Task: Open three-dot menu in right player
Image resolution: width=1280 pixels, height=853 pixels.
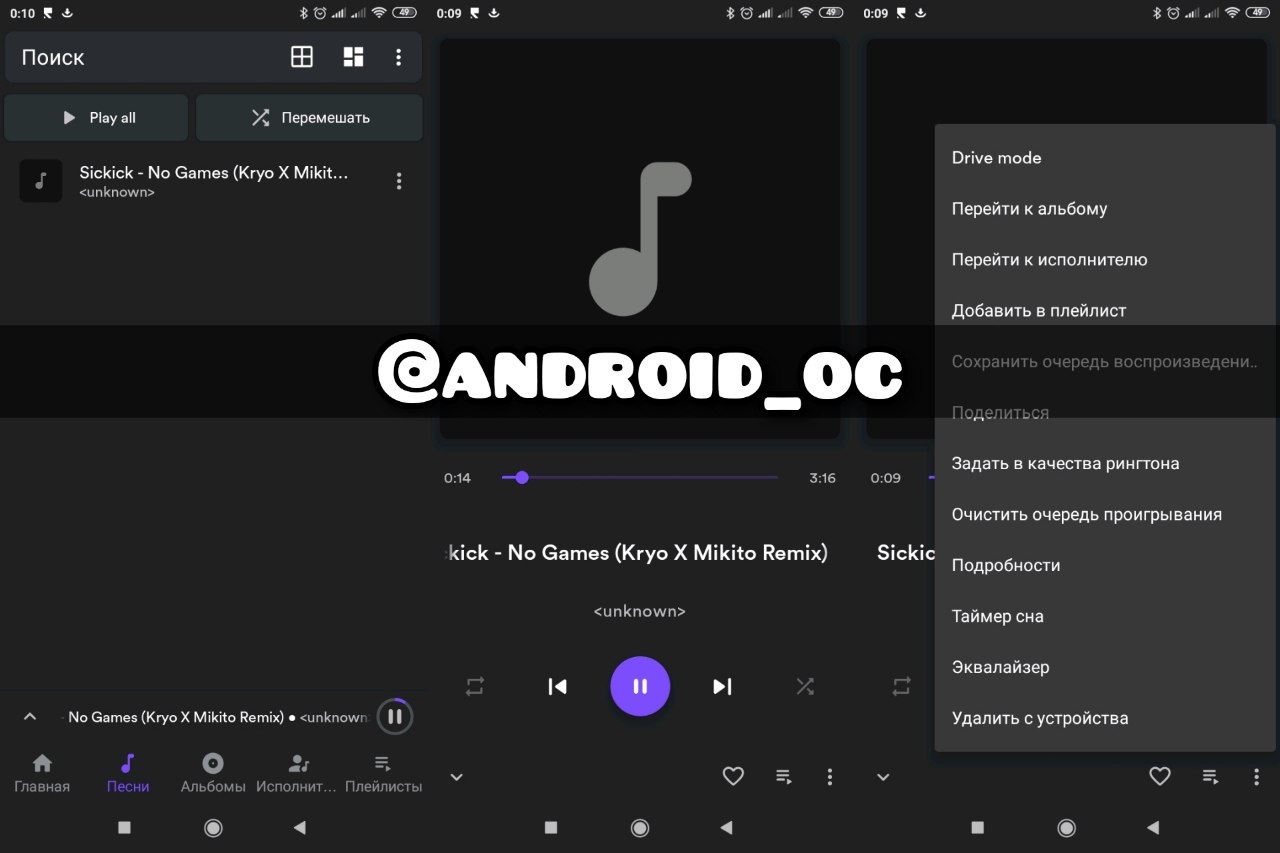Action: click(1256, 776)
